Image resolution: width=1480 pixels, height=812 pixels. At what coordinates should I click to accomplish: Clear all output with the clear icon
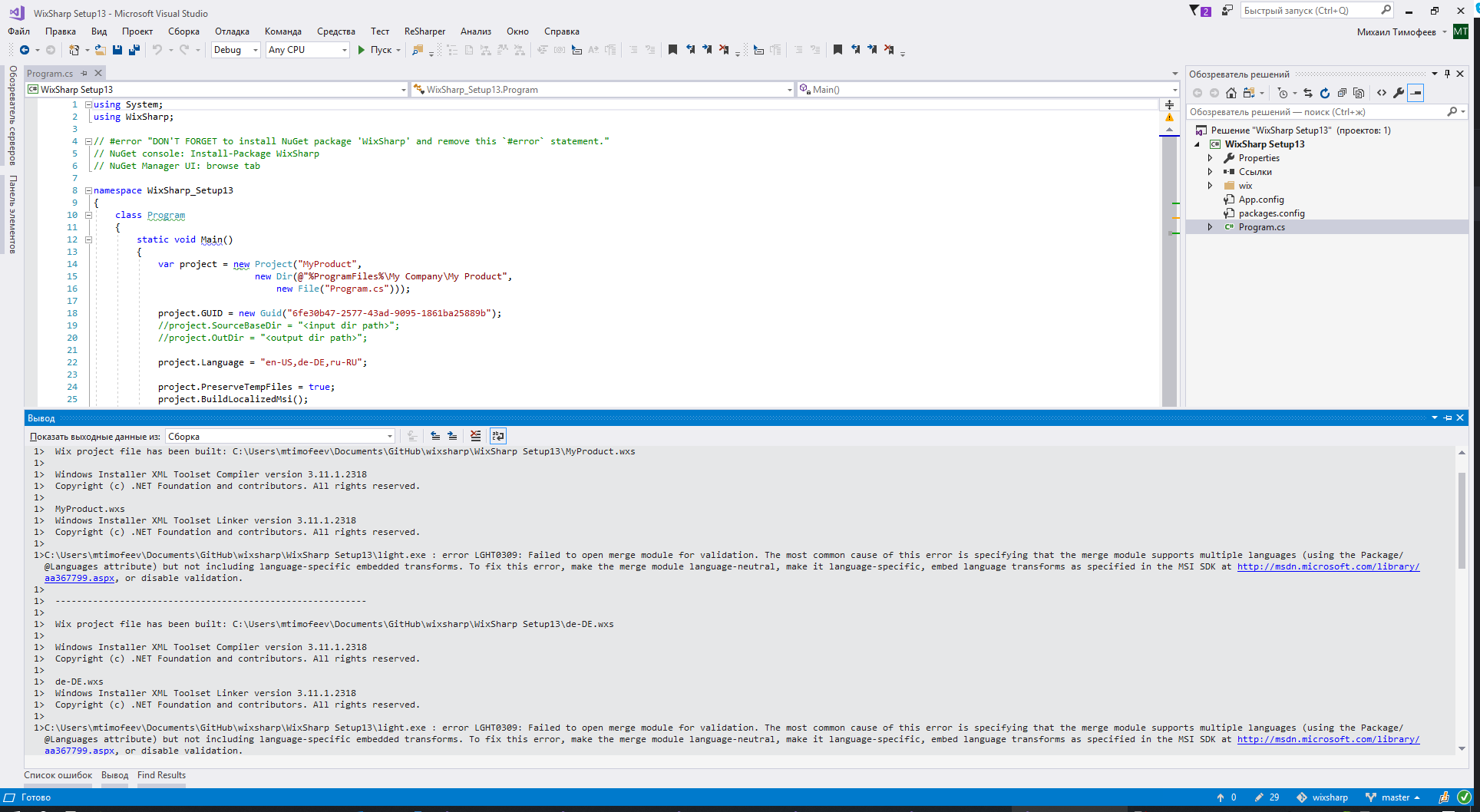coord(476,436)
